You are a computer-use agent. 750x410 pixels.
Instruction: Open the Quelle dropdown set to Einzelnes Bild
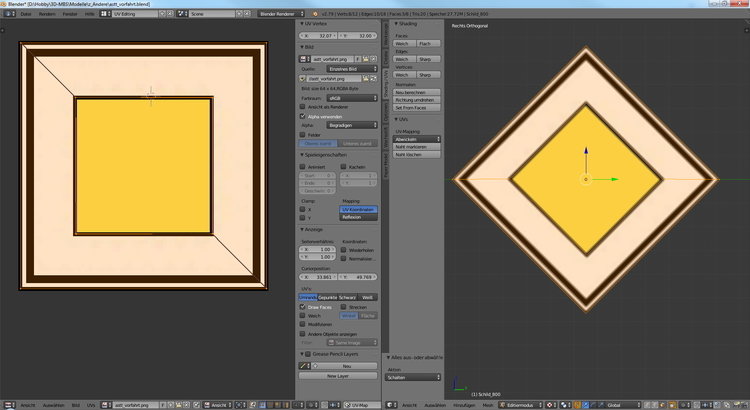tap(350, 68)
